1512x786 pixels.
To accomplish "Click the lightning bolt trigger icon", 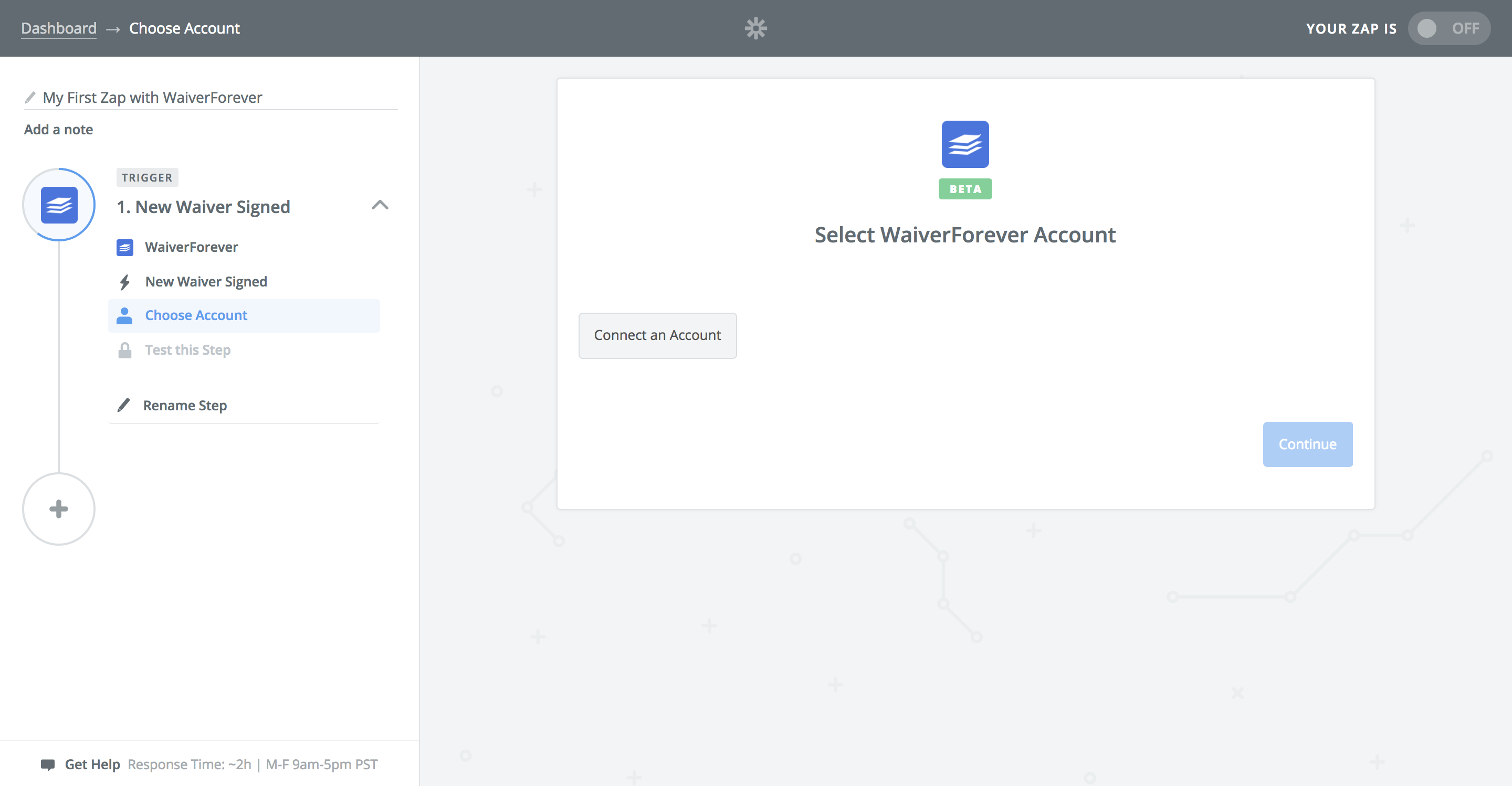I will [124, 282].
